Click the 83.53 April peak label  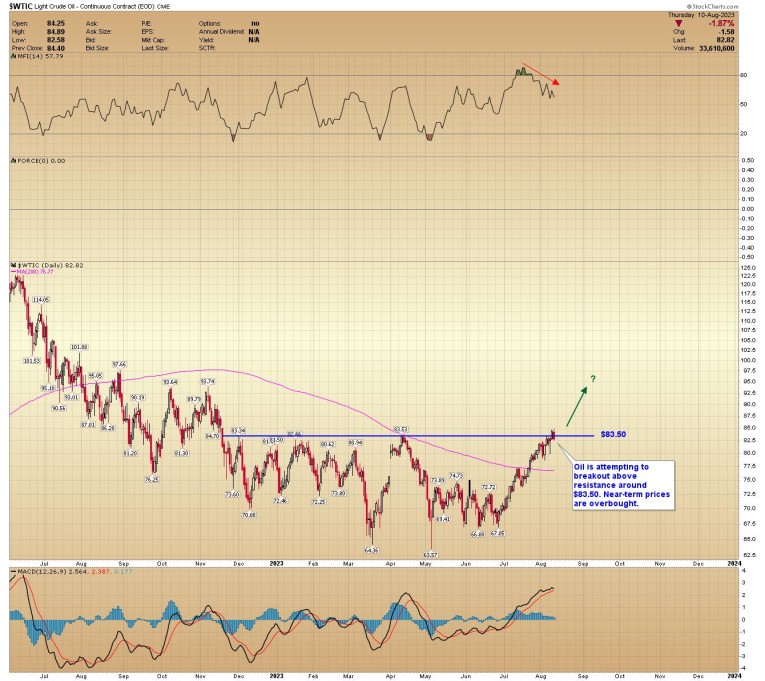coord(401,429)
